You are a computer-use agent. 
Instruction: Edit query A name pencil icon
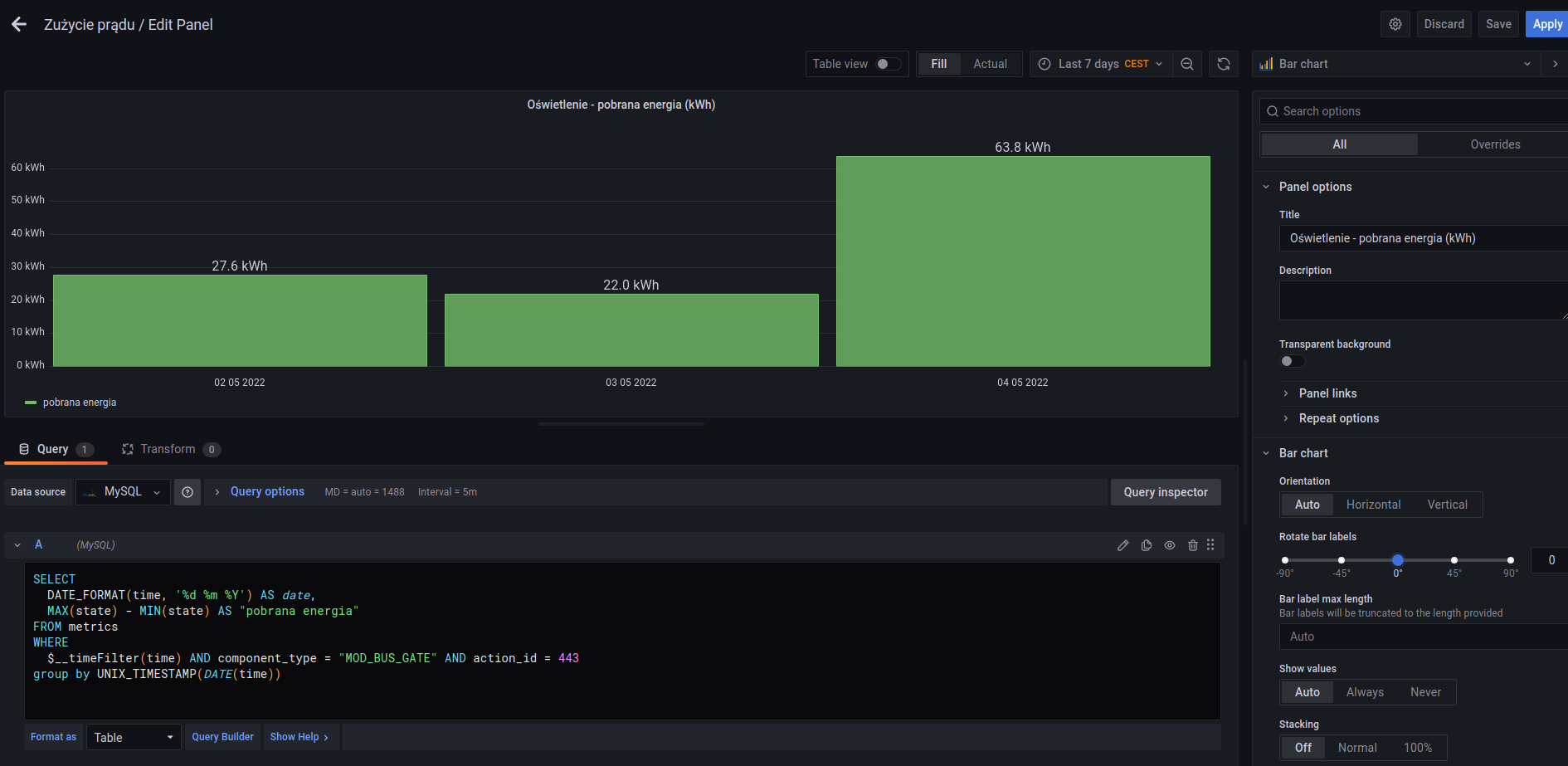[1123, 545]
